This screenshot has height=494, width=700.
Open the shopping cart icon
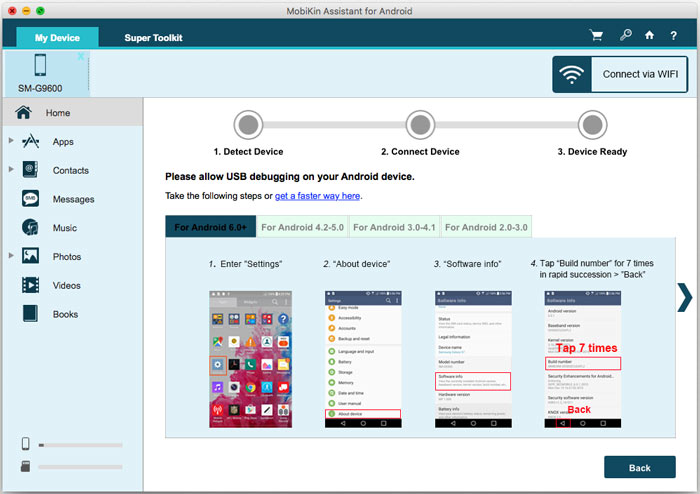tap(596, 36)
